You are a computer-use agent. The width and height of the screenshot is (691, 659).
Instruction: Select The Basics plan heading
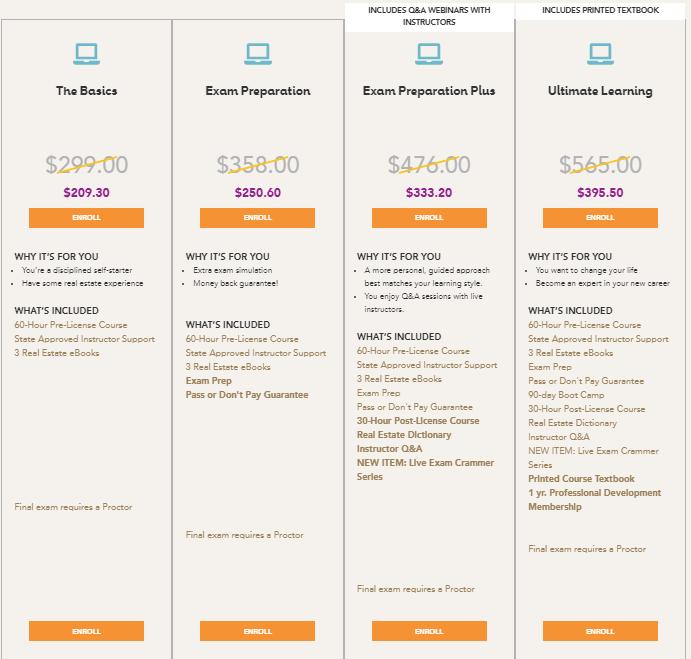[86, 91]
